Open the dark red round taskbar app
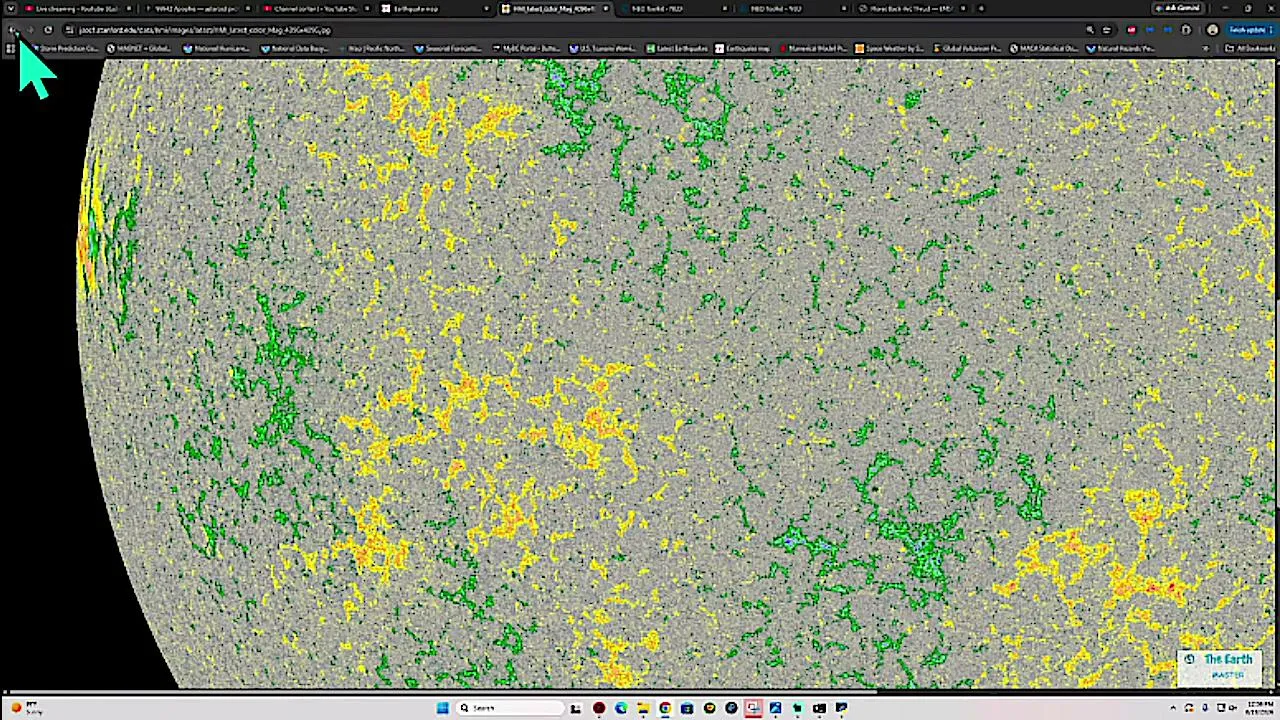 598,708
